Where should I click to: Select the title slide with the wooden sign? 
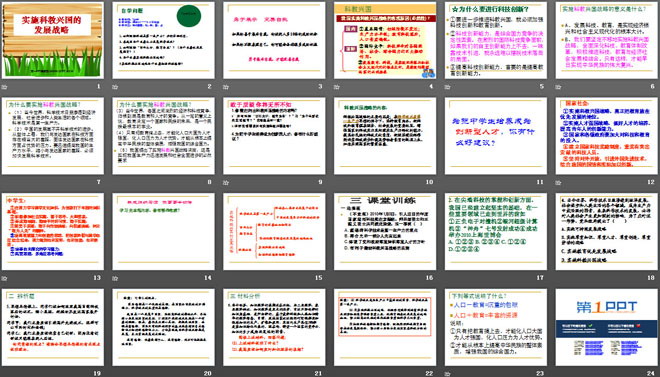pos(53,40)
